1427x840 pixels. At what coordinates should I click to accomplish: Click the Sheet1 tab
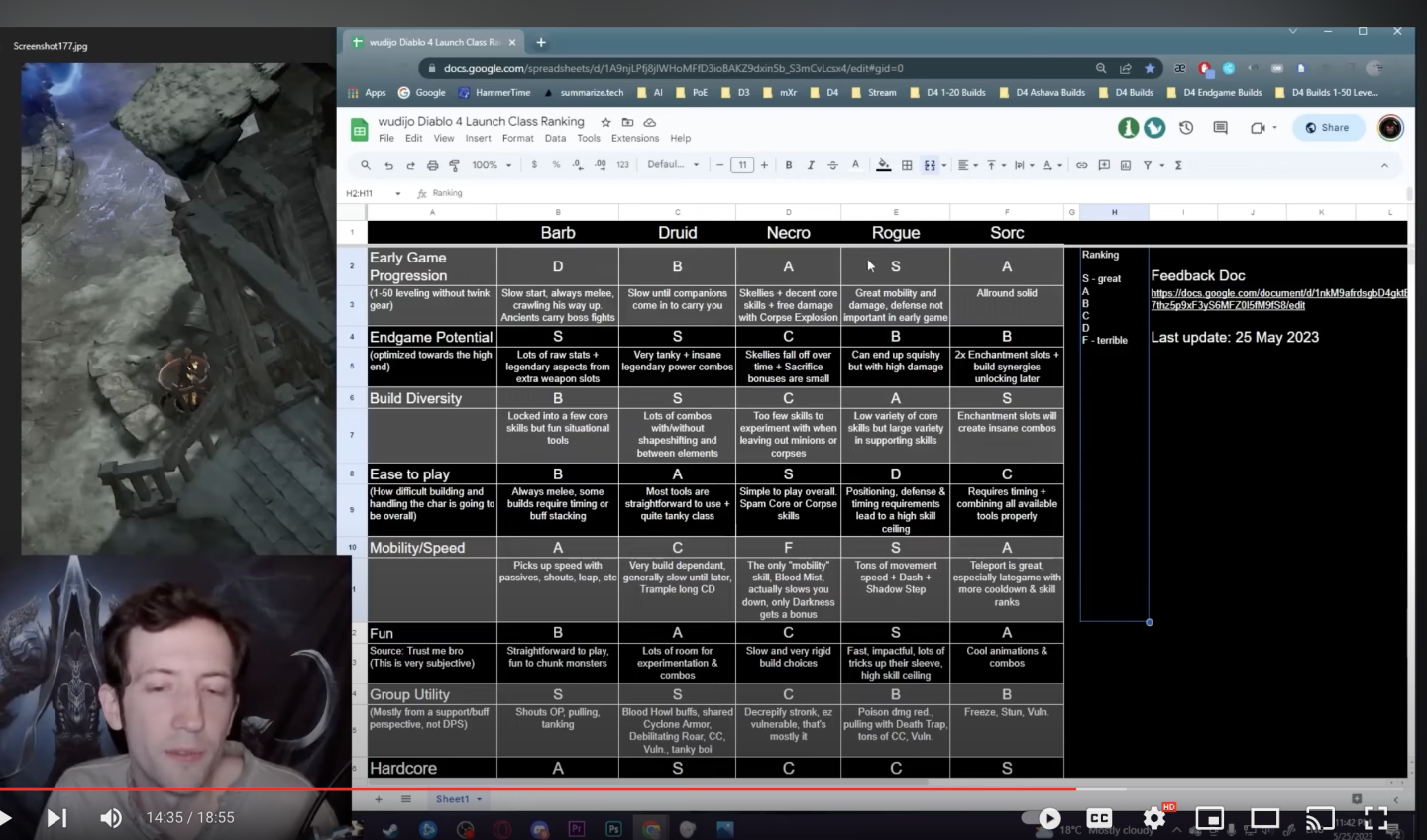[459, 799]
